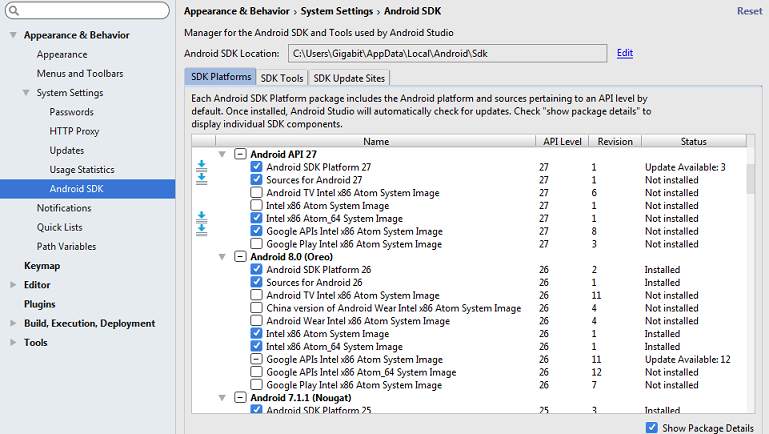Open Plugins settings
This screenshot has height=434, width=769.
click(40, 304)
